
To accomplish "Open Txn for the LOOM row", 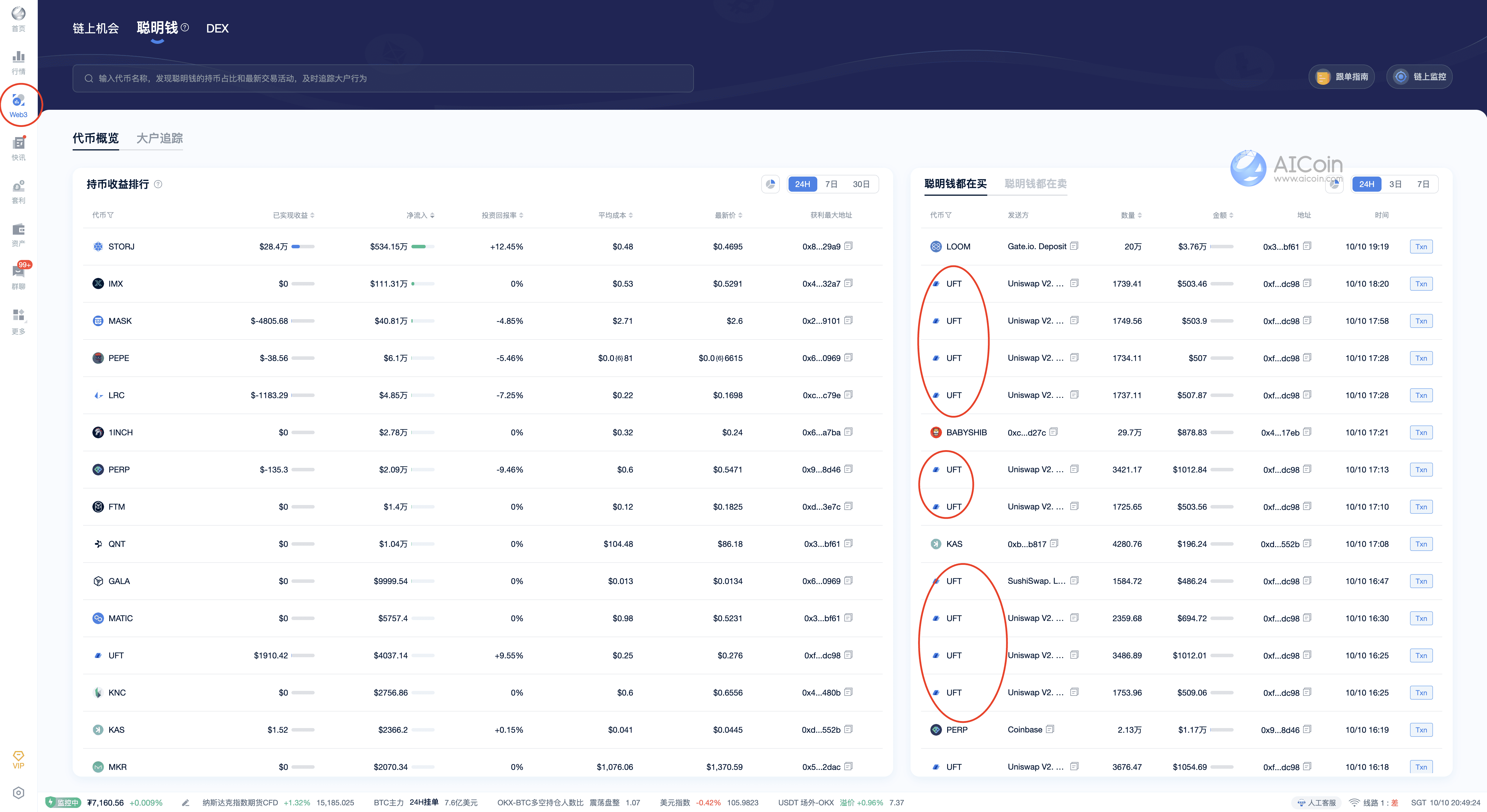I will pyautogui.click(x=1421, y=247).
